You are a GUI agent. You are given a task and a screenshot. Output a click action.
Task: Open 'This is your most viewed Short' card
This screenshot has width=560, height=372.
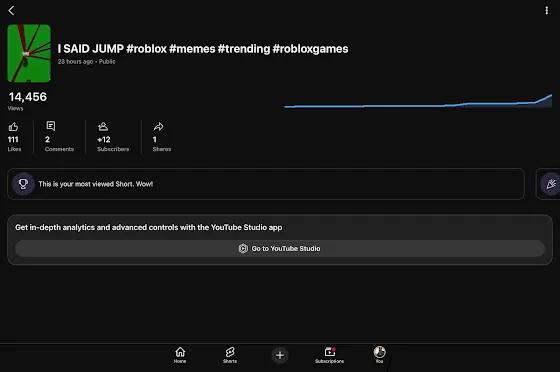(266, 184)
